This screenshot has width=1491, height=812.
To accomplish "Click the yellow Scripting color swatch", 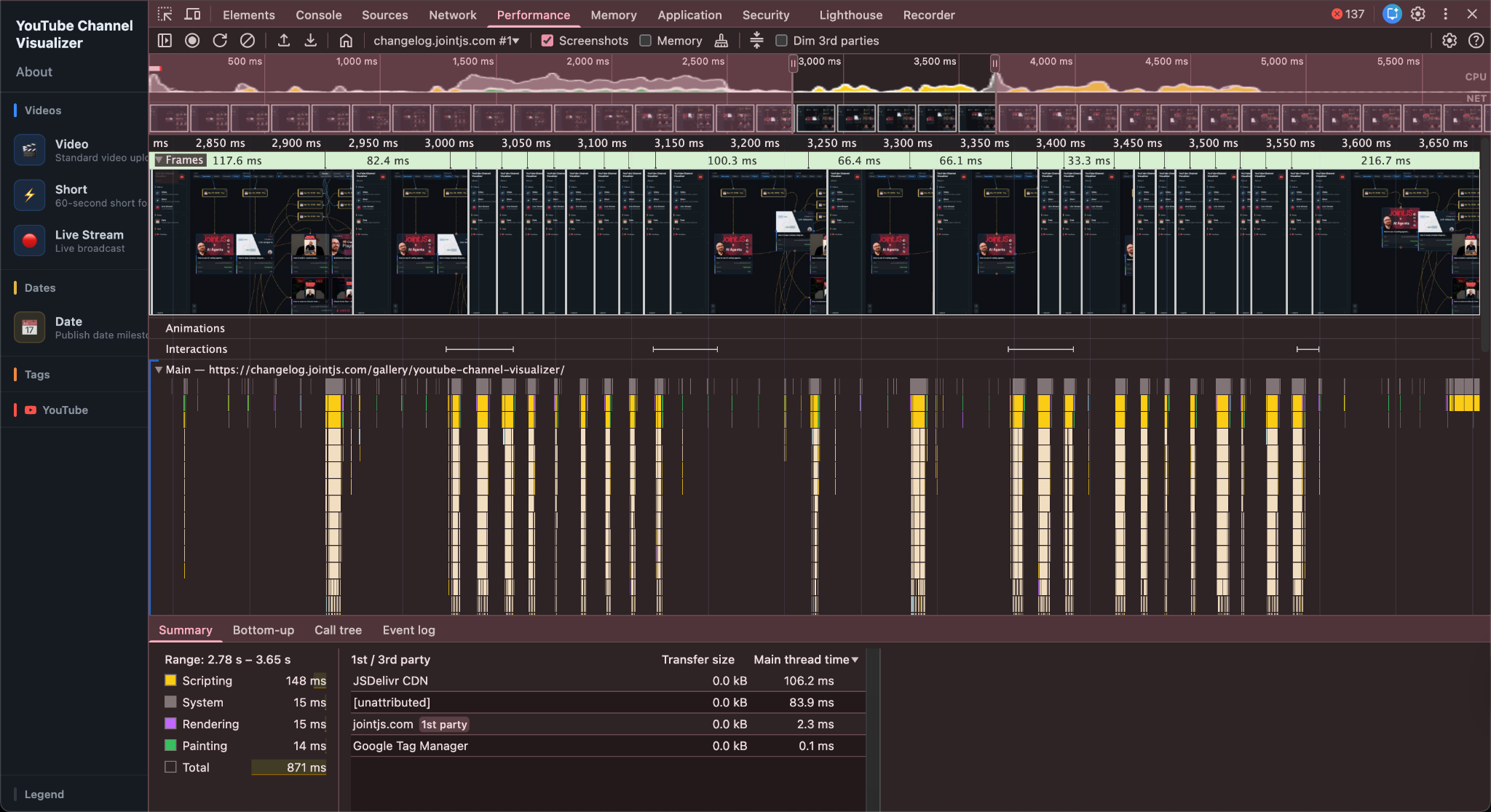I will click(170, 680).
